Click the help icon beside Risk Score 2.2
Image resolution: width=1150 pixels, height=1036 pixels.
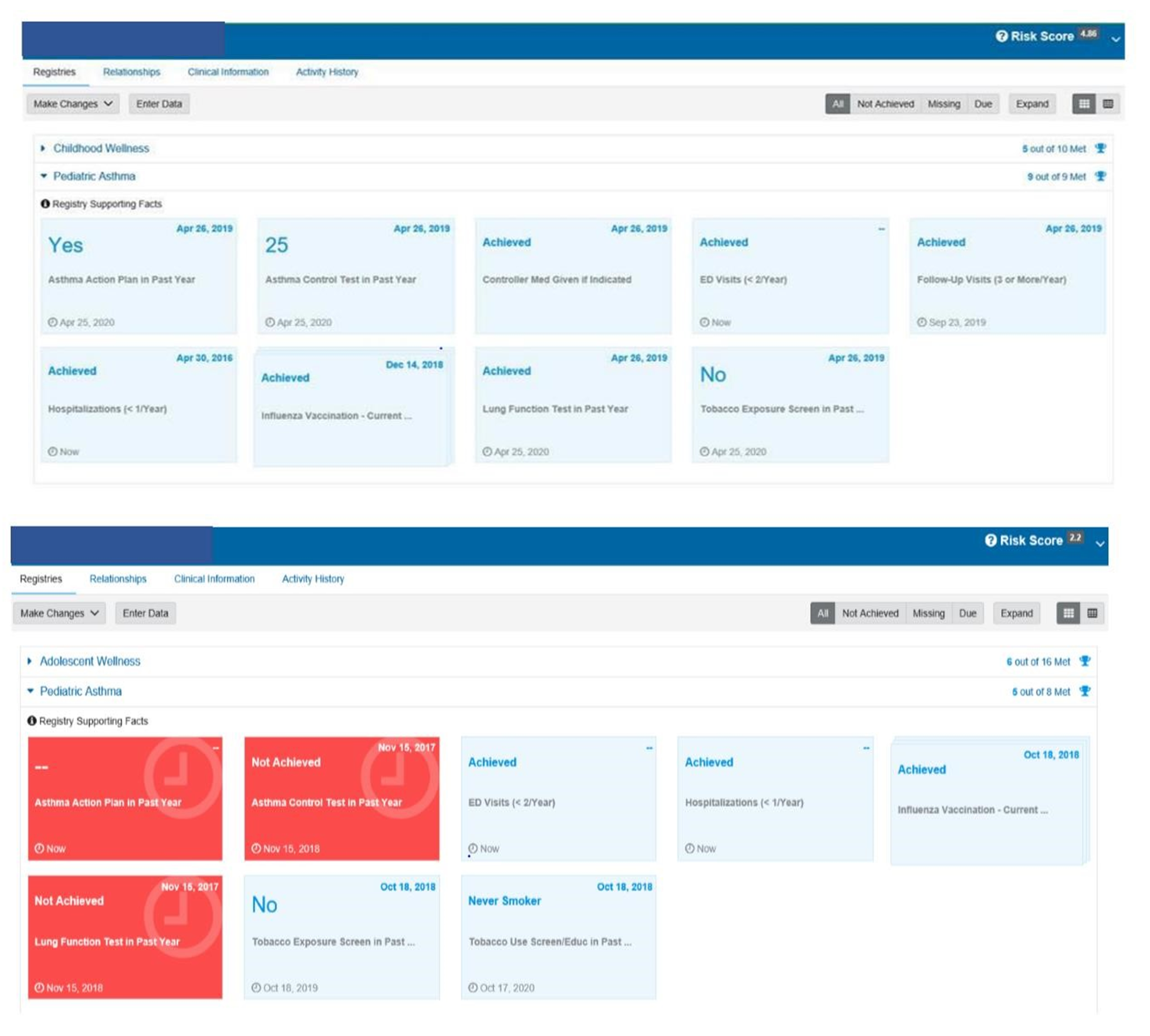point(991,540)
